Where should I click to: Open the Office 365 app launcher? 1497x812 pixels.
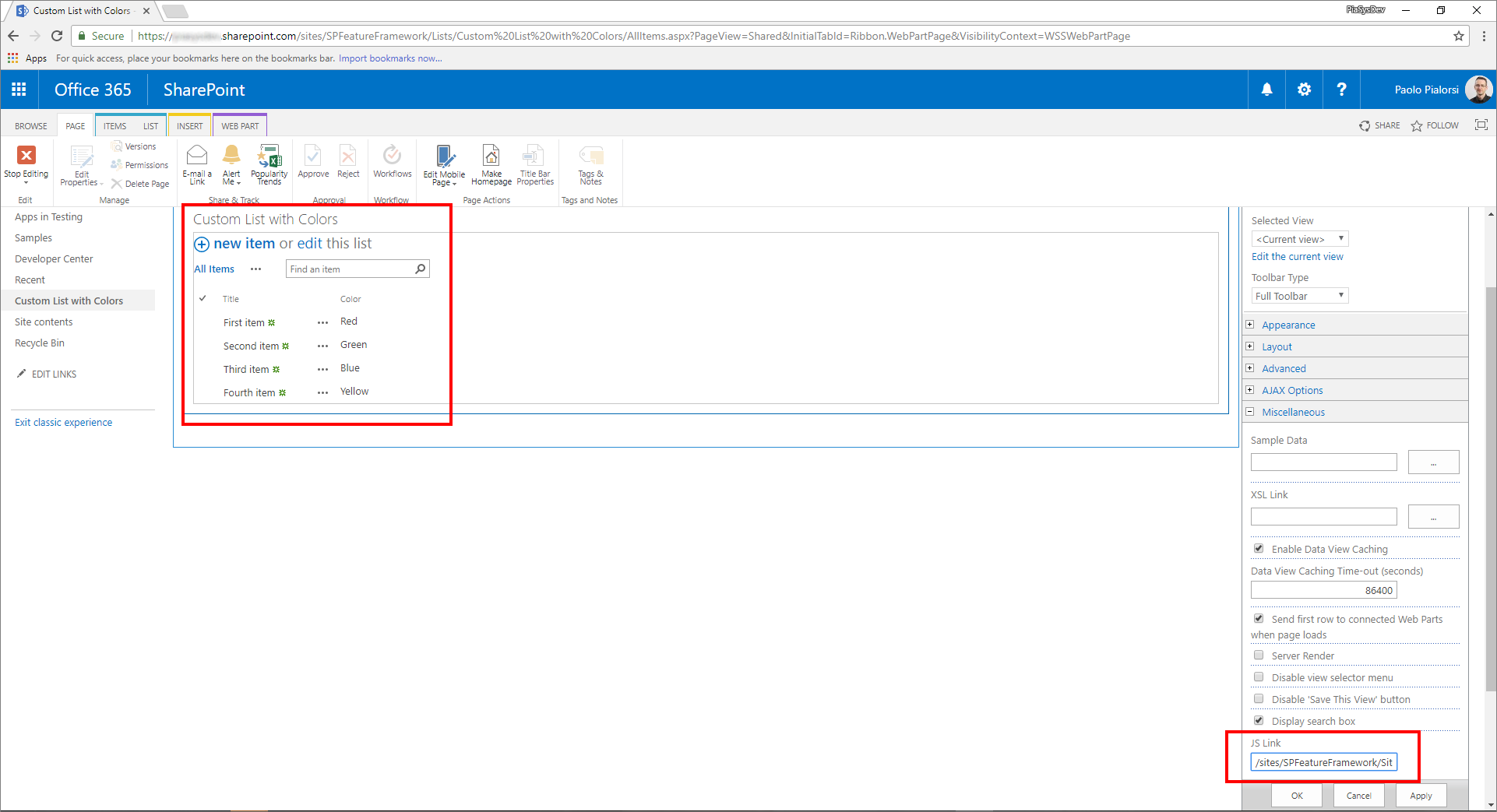[x=19, y=90]
